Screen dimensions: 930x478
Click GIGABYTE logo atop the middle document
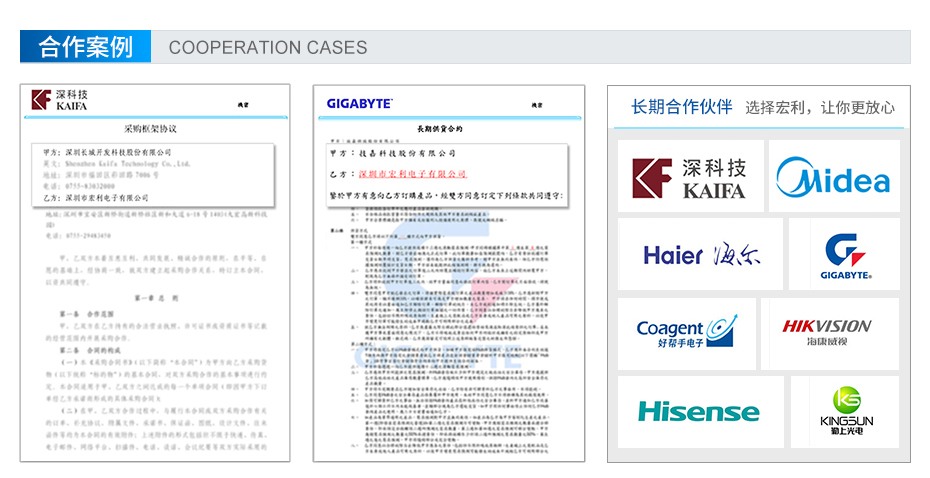[x=359, y=104]
